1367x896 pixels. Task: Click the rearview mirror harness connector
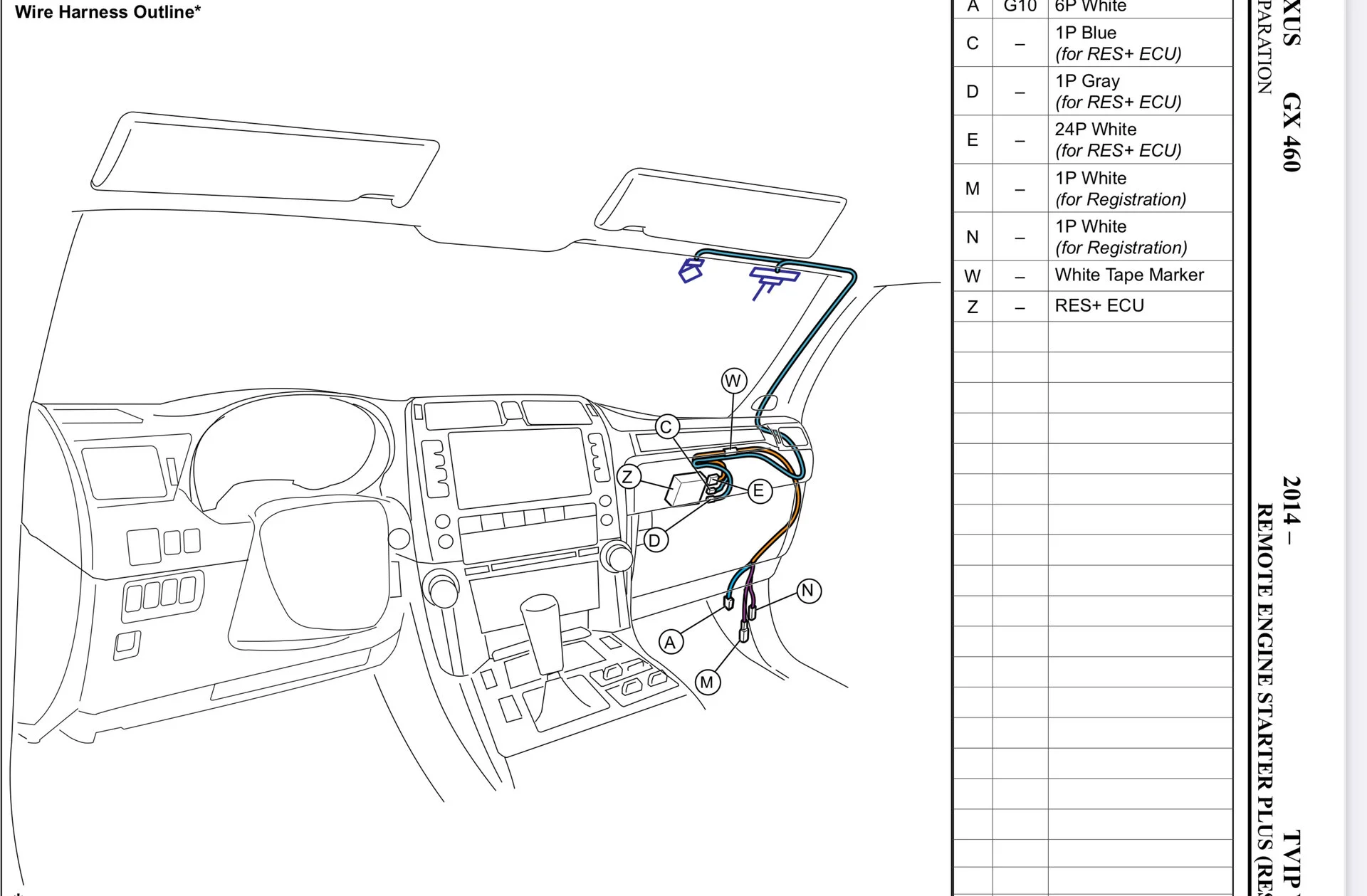click(774, 279)
